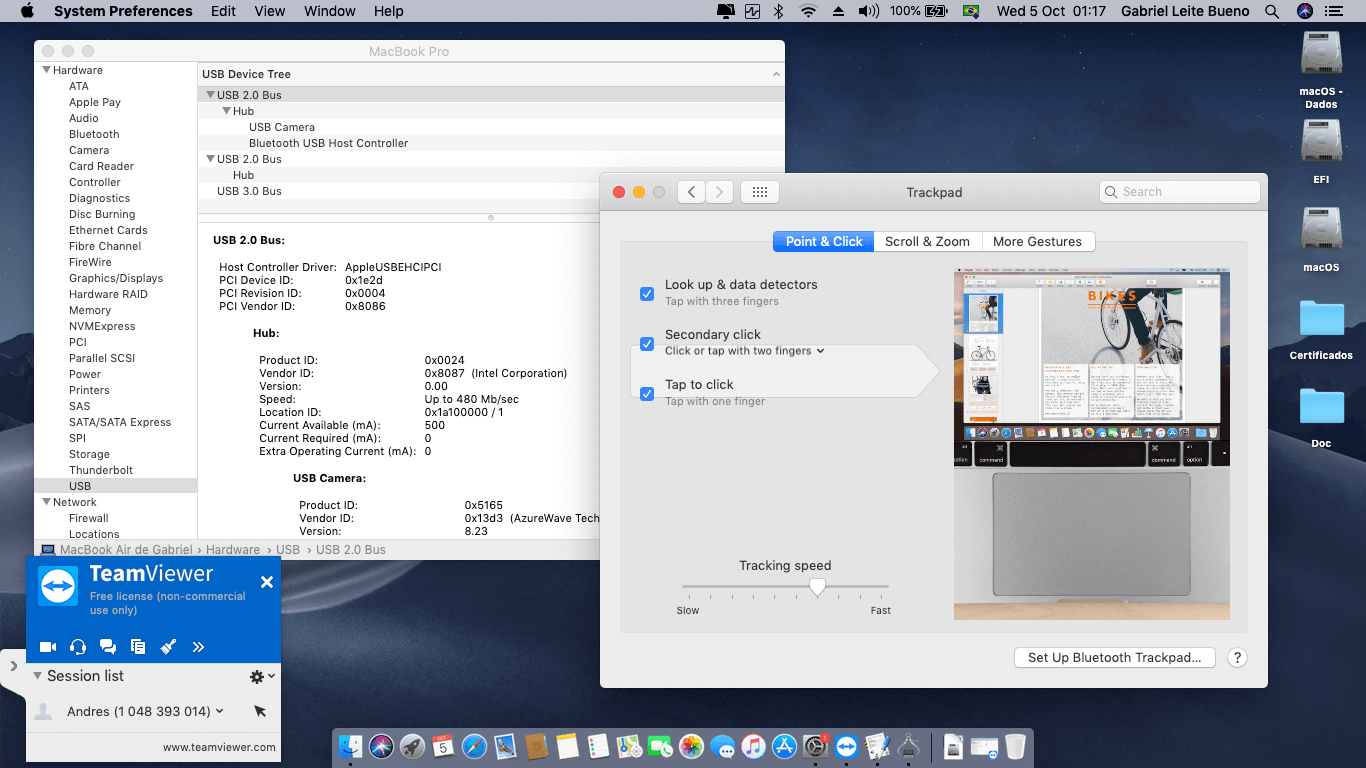Open Photos app in Dock
Viewport: 1366px width, 768px height.
pos(691,746)
